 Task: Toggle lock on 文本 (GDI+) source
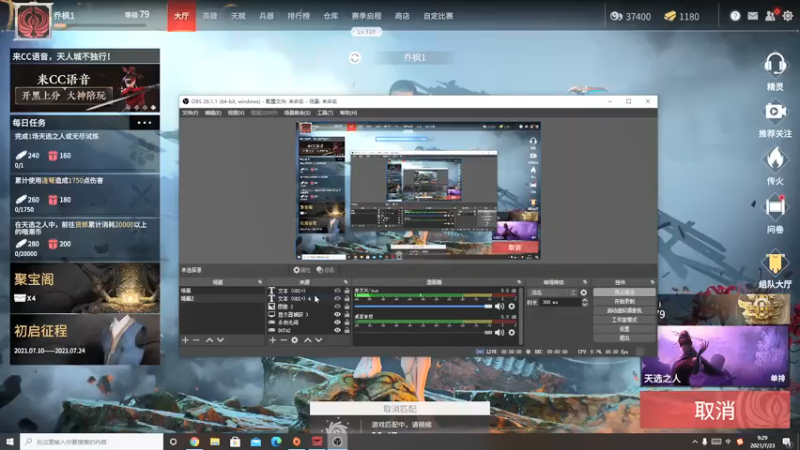[347, 290]
